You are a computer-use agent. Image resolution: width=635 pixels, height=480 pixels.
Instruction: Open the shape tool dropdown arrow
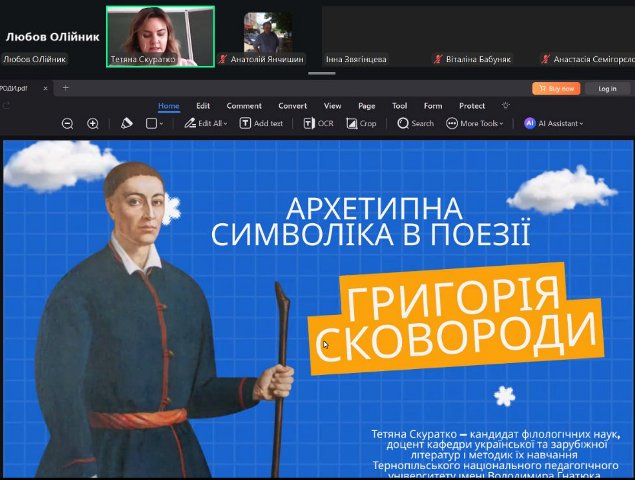pyautogui.click(x=161, y=124)
